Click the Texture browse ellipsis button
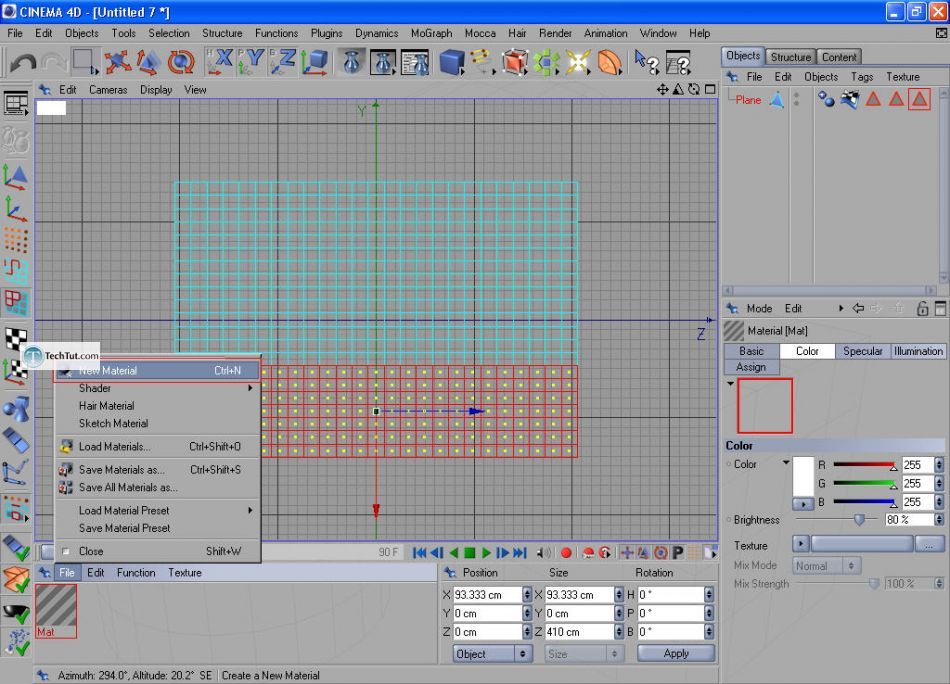This screenshot has width=950, height=684. click(x=929, y=545)
